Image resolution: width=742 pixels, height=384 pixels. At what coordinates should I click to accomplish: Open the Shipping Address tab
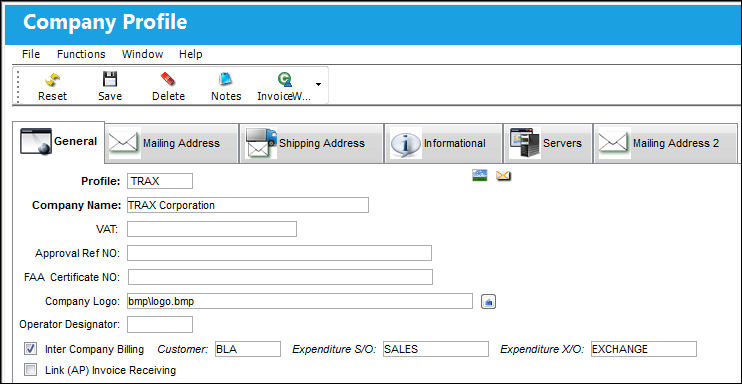coord(311,143)
